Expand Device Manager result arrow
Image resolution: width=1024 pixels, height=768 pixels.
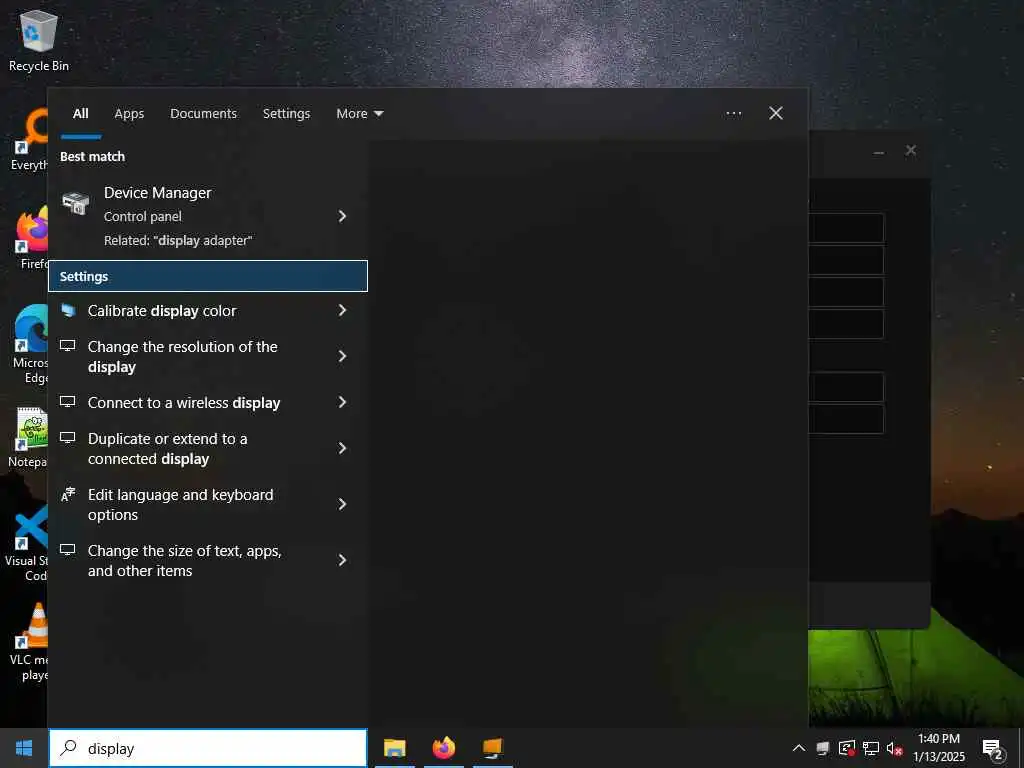coord(342,216)
